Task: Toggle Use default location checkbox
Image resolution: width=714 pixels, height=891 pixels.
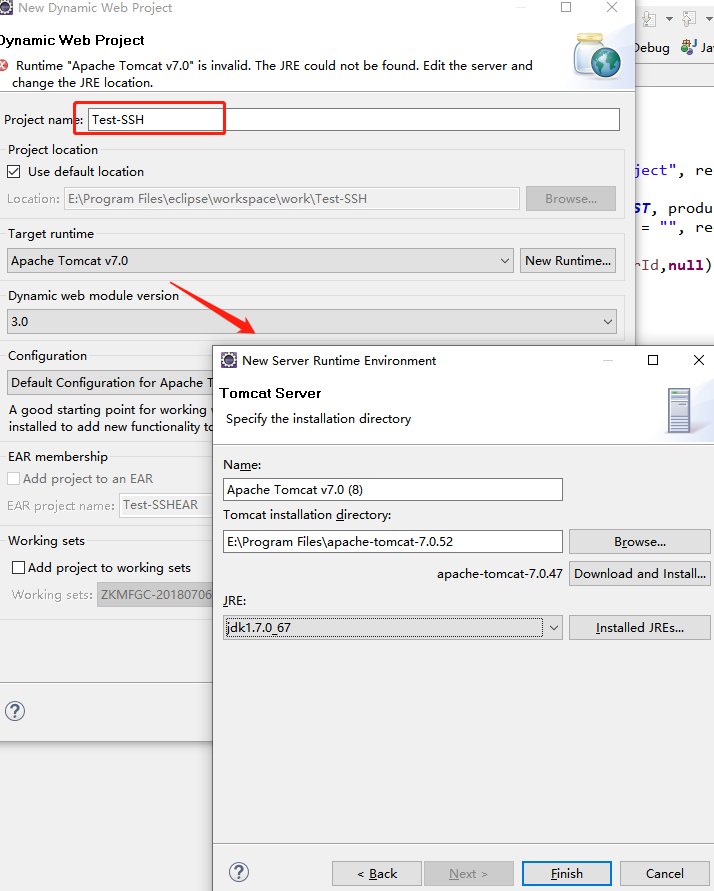Action: 14,172
